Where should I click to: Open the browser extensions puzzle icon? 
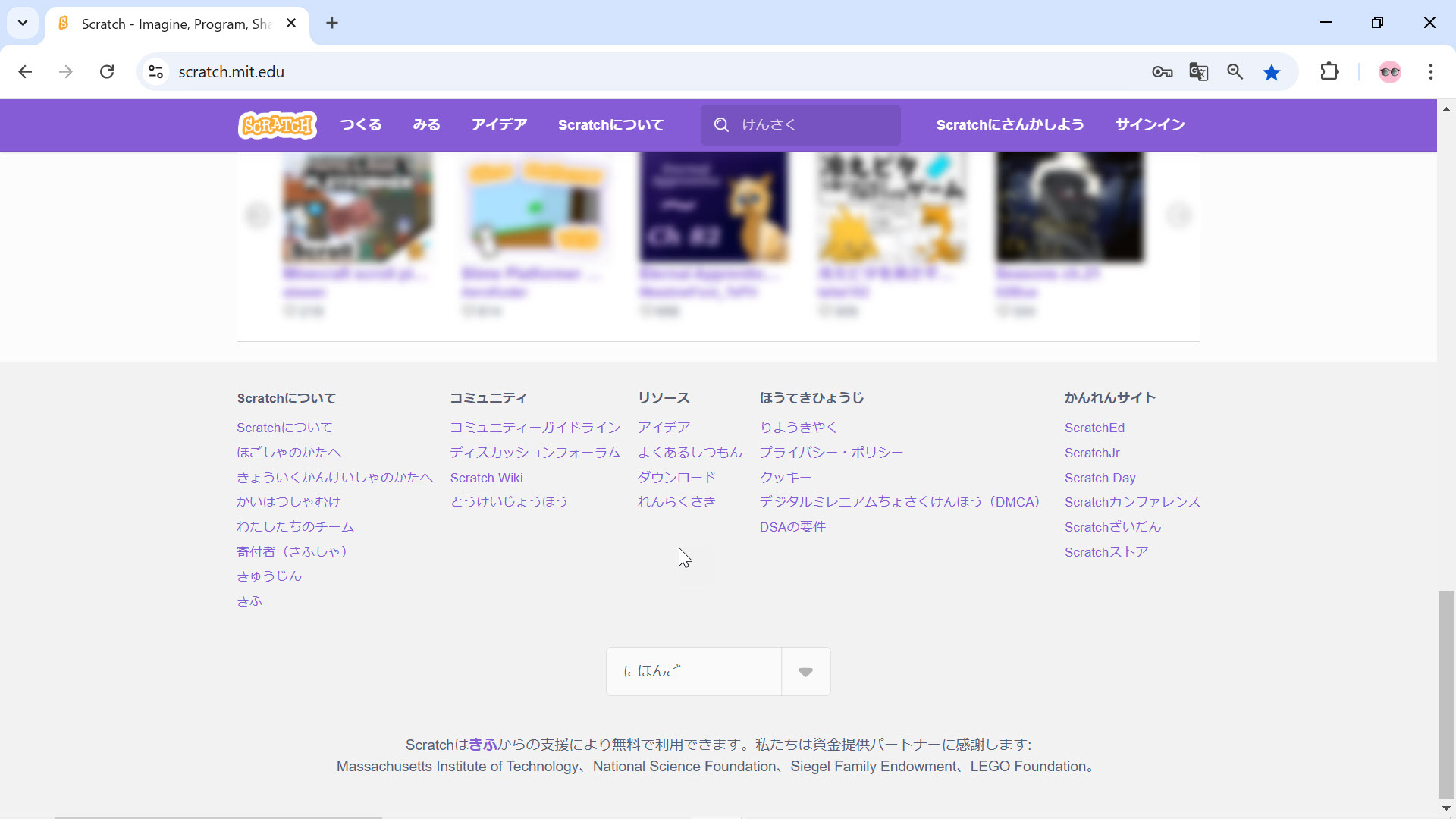click(x=1329, y=72)
